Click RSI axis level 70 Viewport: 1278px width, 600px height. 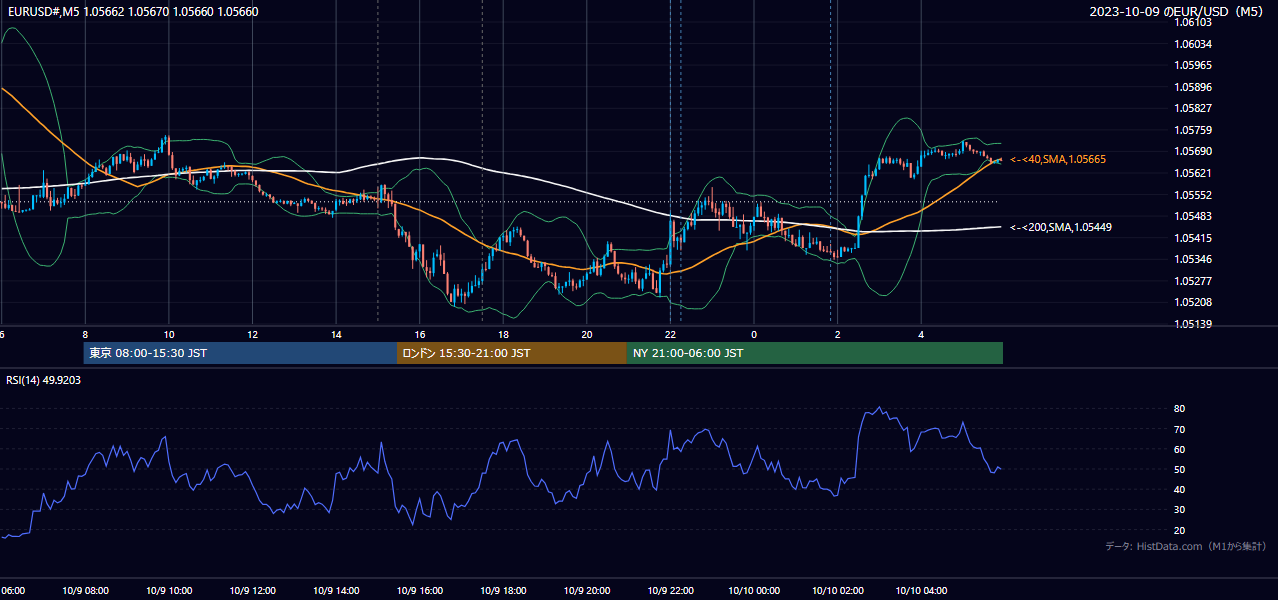pyautogui.click(x=1180, y=429)
